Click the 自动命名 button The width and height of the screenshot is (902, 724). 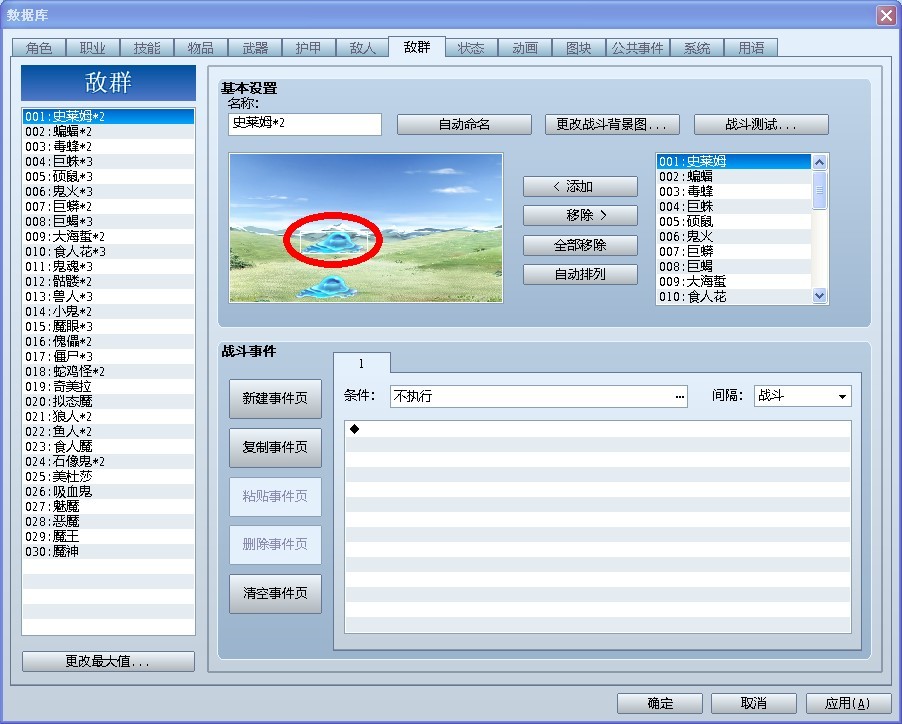[464, 124]
